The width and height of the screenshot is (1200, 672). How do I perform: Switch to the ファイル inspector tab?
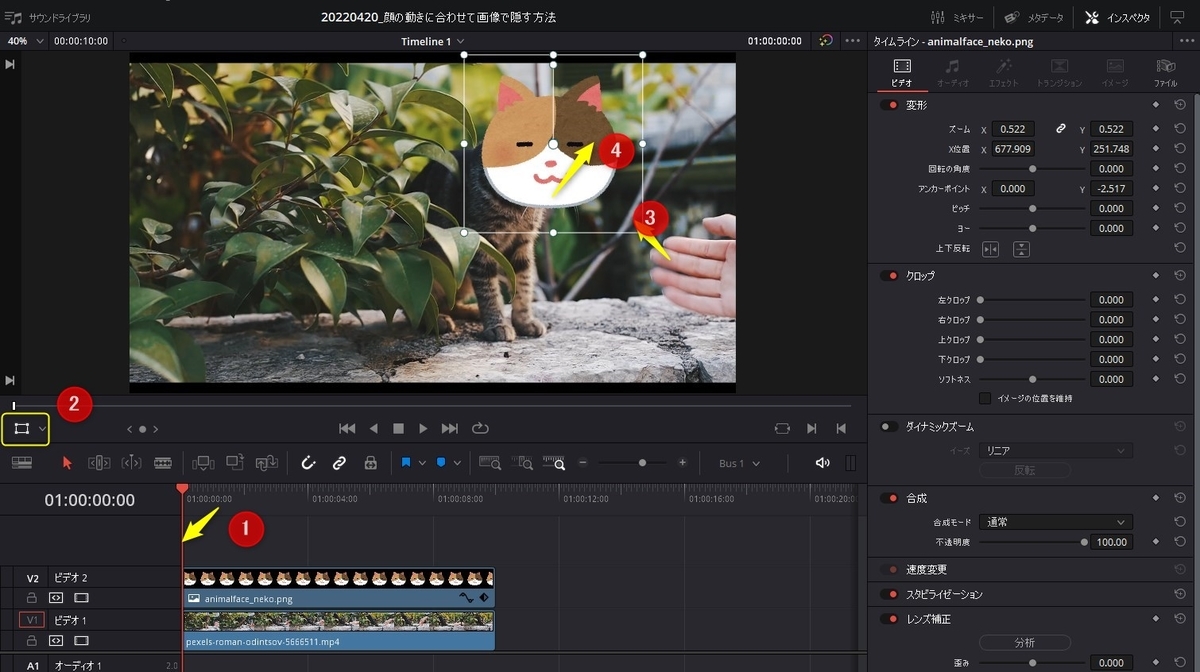1166,72
